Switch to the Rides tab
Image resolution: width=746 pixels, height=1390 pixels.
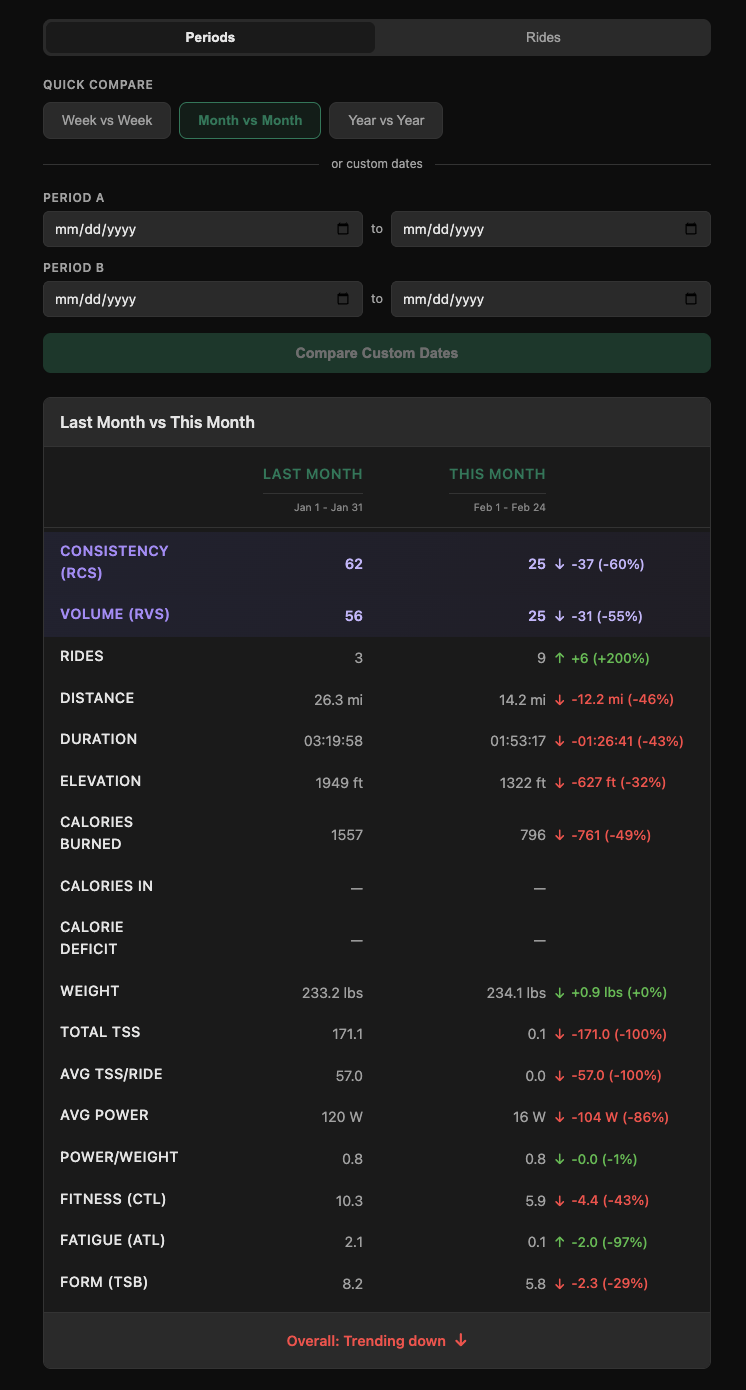coord(543,37)
